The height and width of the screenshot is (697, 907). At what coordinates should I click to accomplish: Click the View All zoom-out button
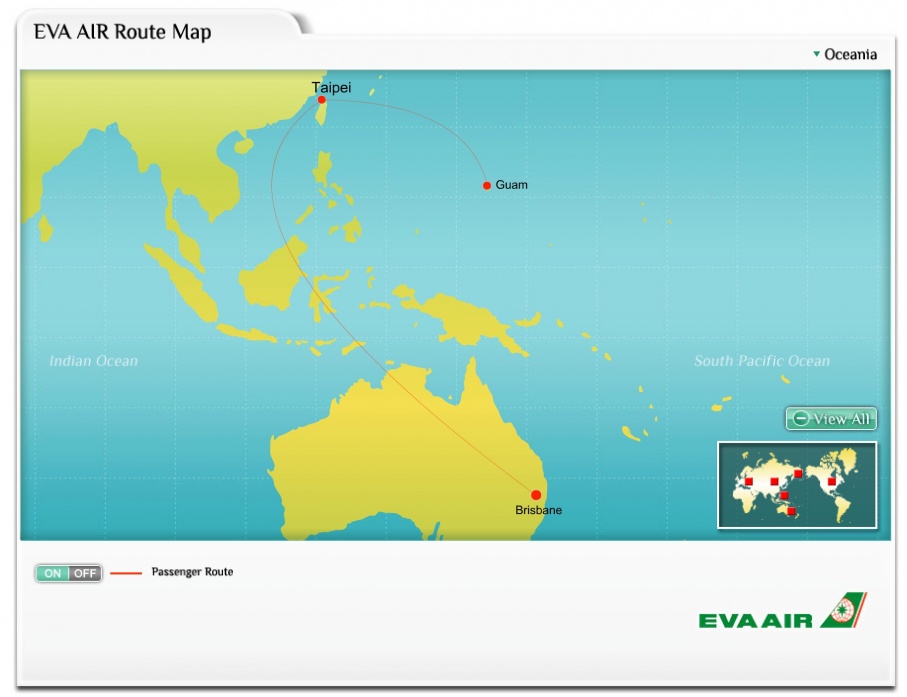tap(831, 418)
